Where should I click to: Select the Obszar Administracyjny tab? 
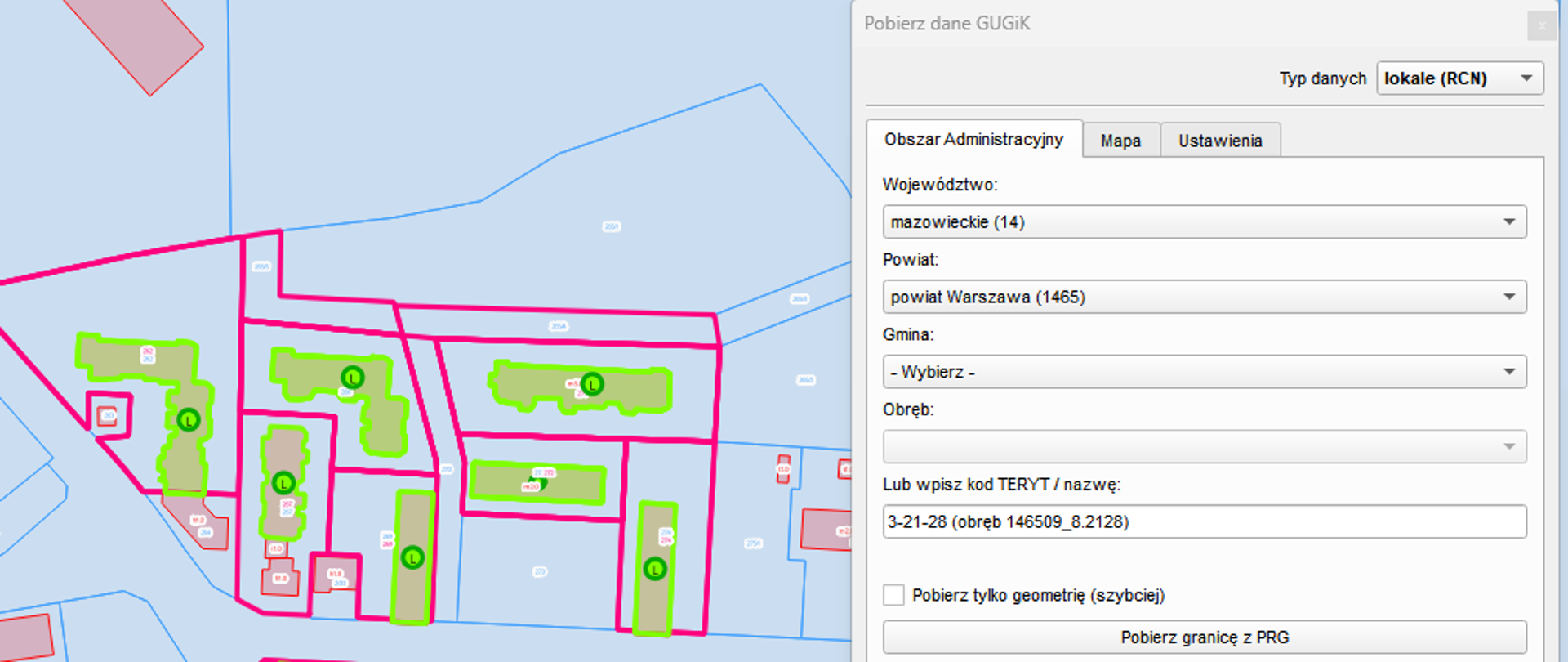coord(973,140)
